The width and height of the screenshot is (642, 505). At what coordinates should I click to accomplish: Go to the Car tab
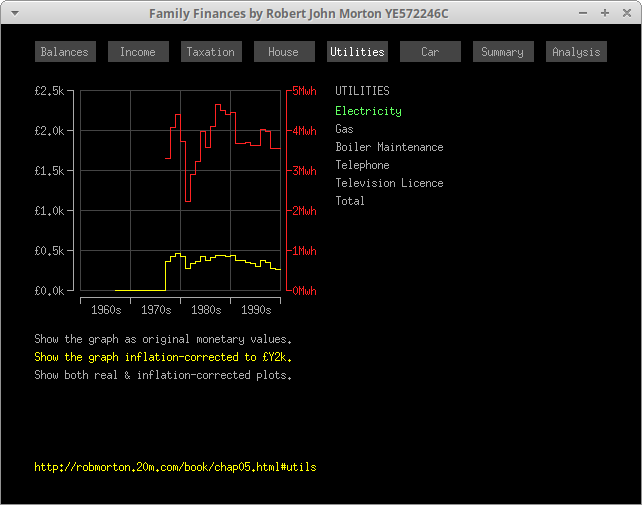tap(430, 52)
